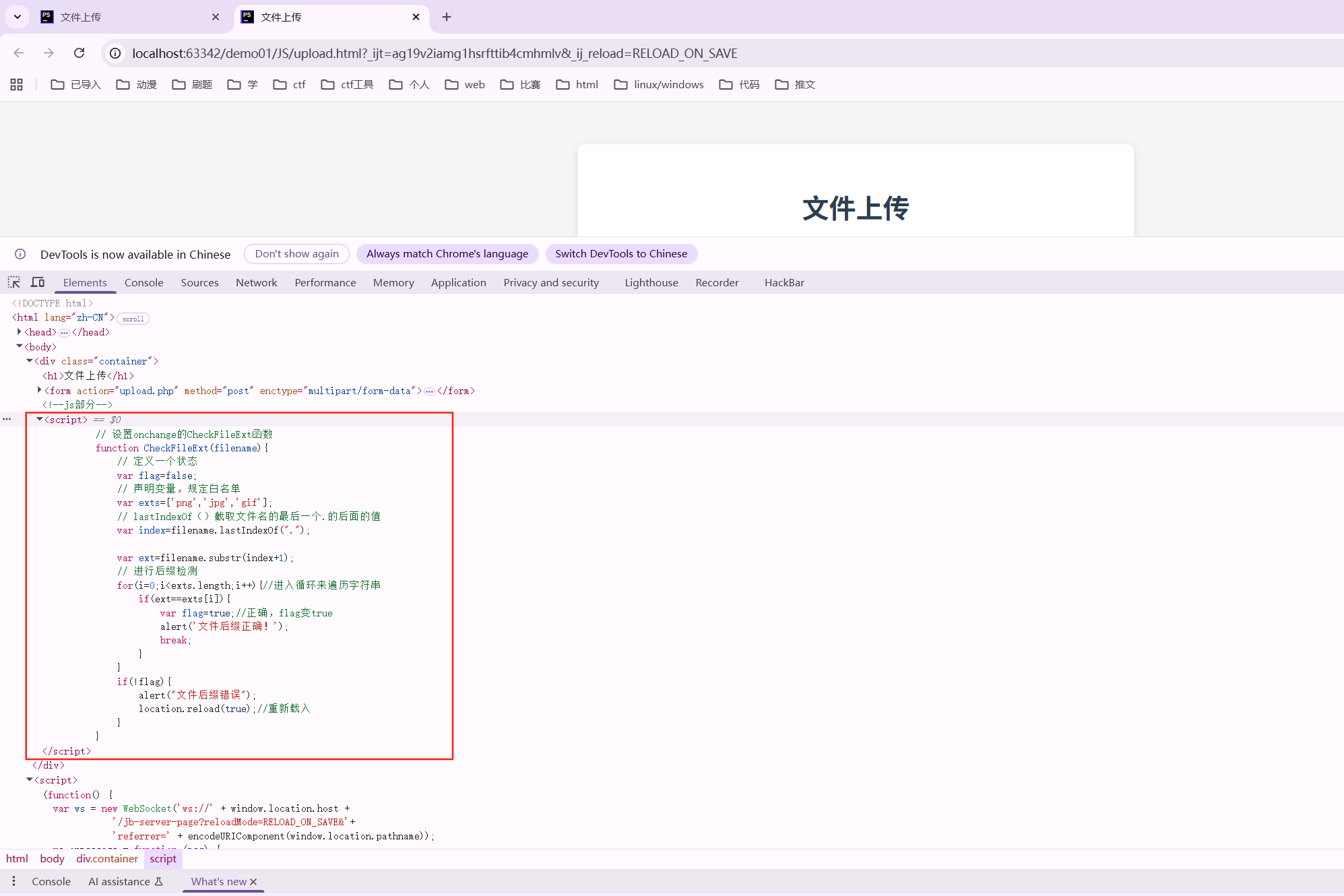Open the ctf工具 bookmark folder
Viewport: 1344px width, 896px height.
(x=348, y=84)
